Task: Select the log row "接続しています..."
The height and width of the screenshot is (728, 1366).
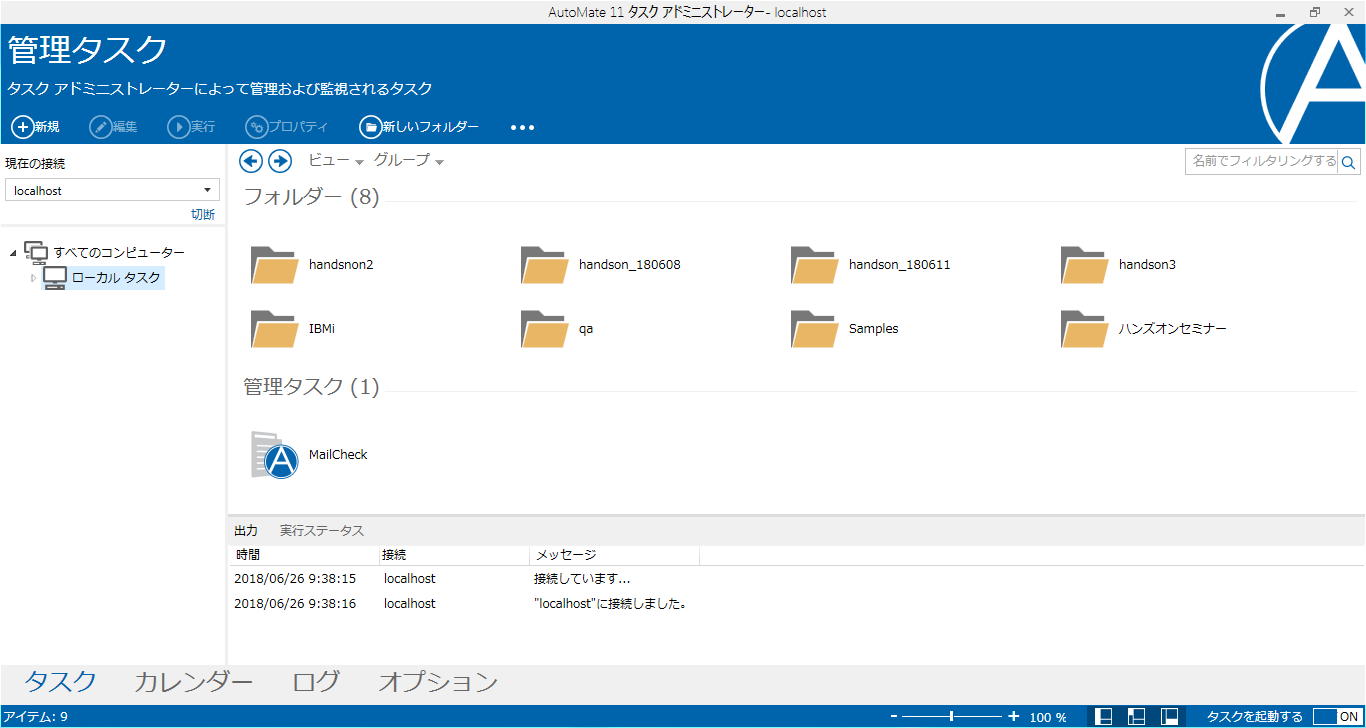Action: [x=796, y=579]
